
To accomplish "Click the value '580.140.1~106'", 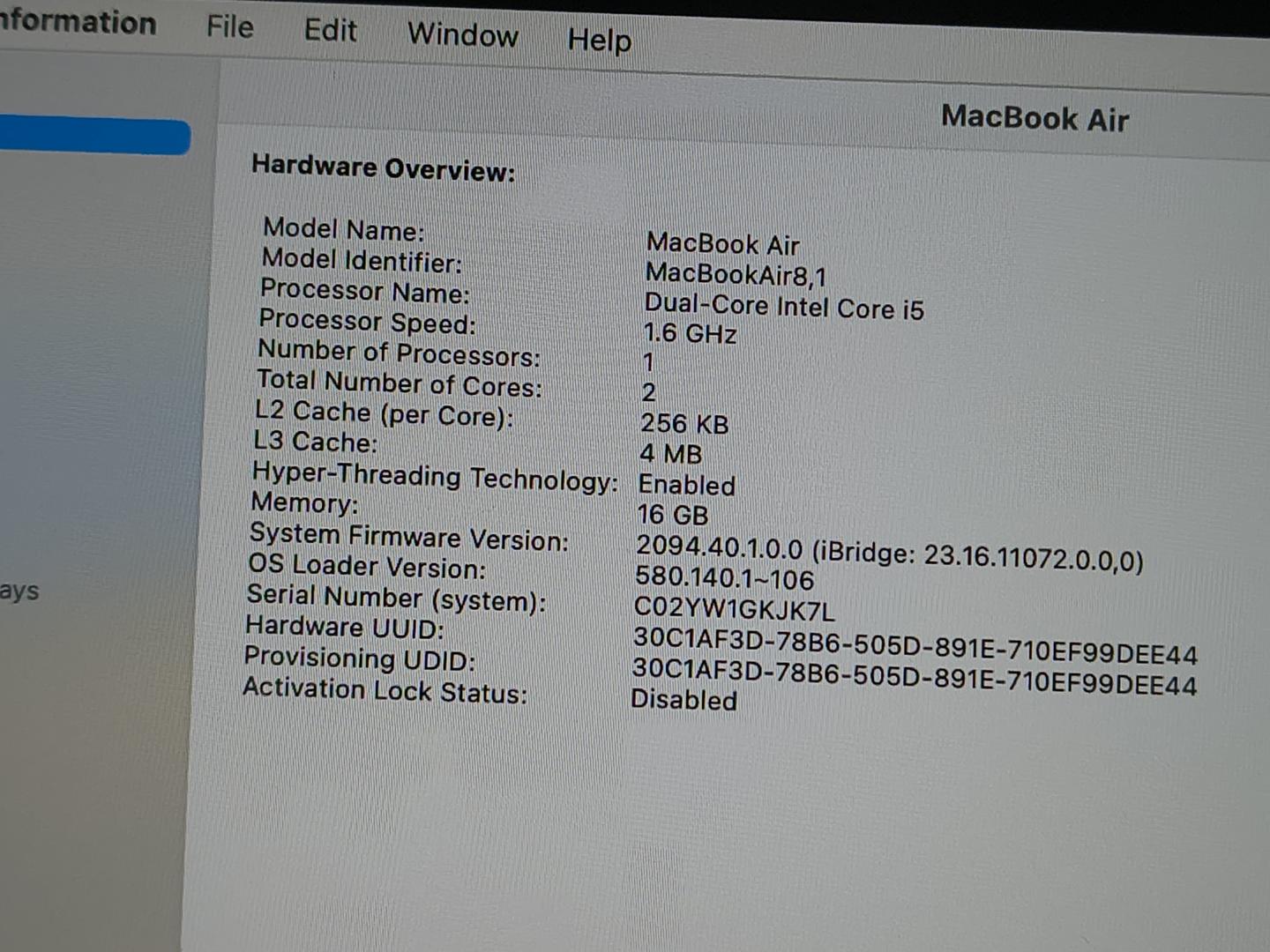I will pyautogui.click(x=724, y=578).
